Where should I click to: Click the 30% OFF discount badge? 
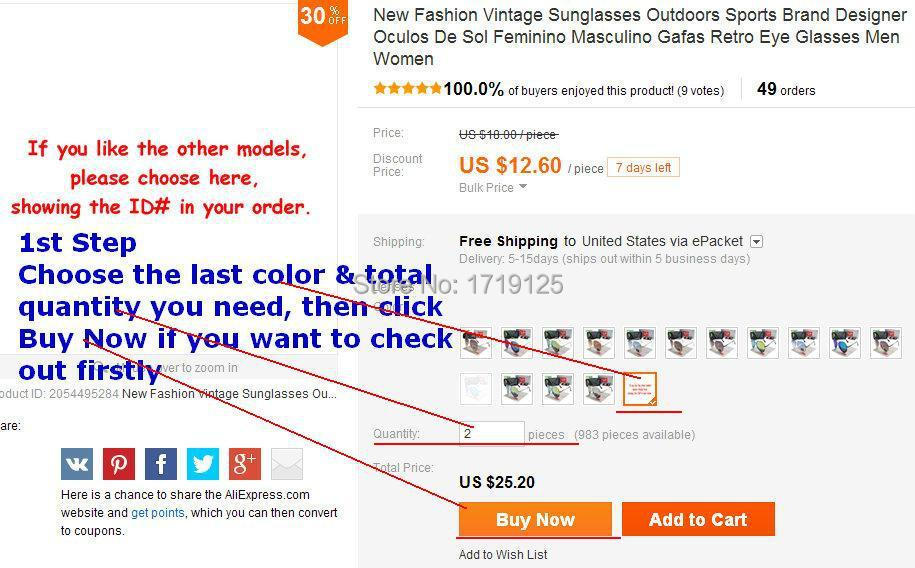(x=323, y=21)
